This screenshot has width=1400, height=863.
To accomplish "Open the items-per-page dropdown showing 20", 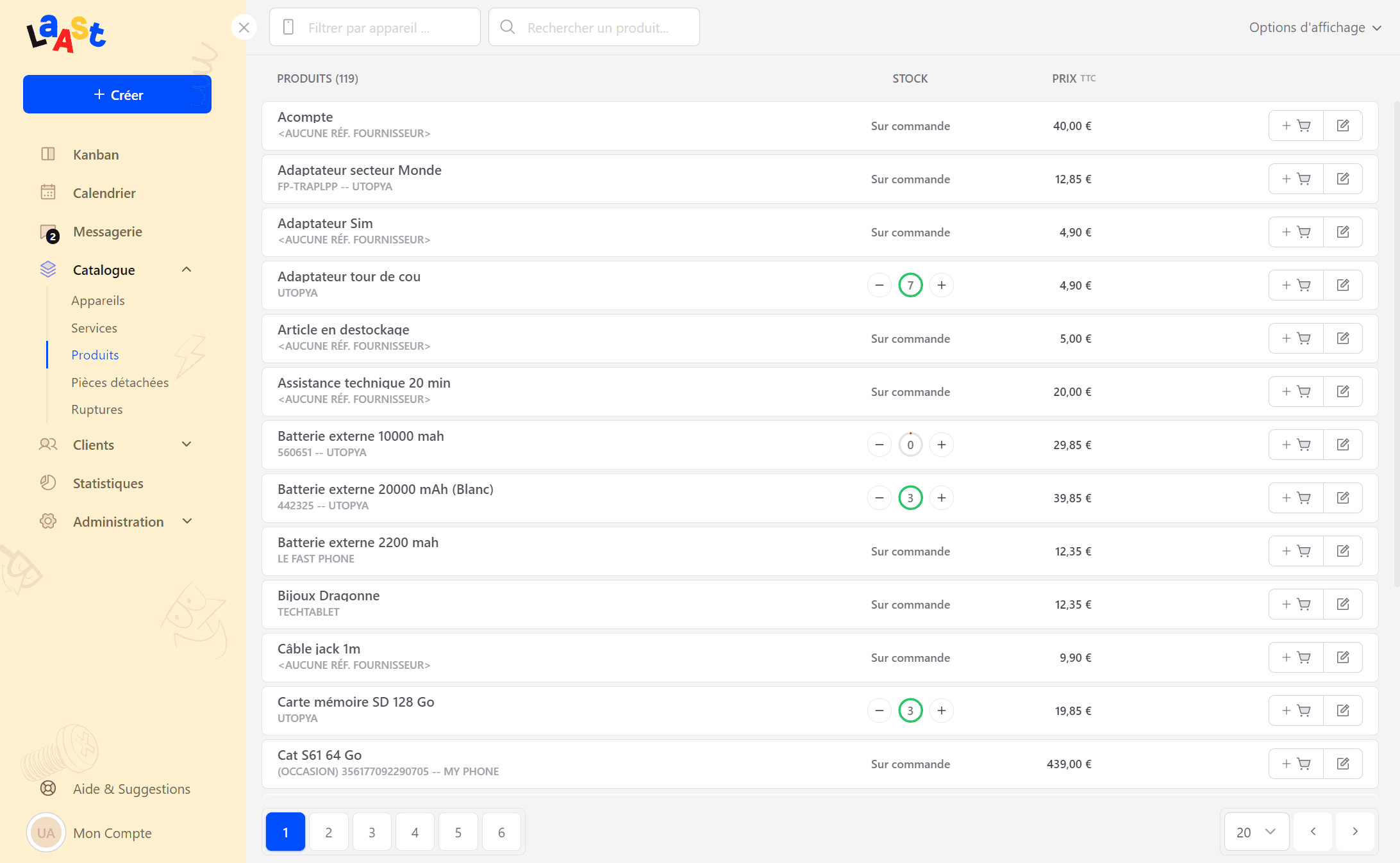I will [x=1256, y=832].
